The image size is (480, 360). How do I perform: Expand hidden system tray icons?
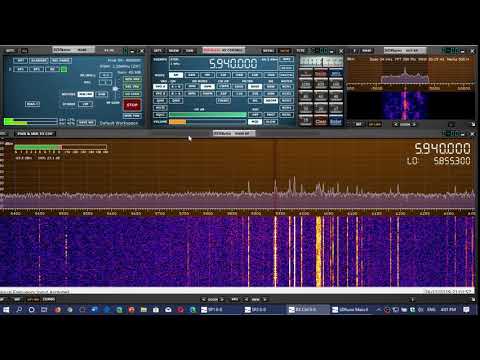(x=379, y=310)
